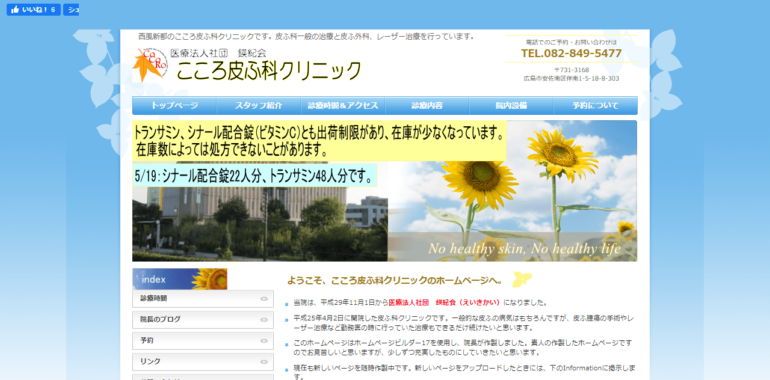Click the maple leaf CoCoRo clinic logo

(x=150, y=64)
